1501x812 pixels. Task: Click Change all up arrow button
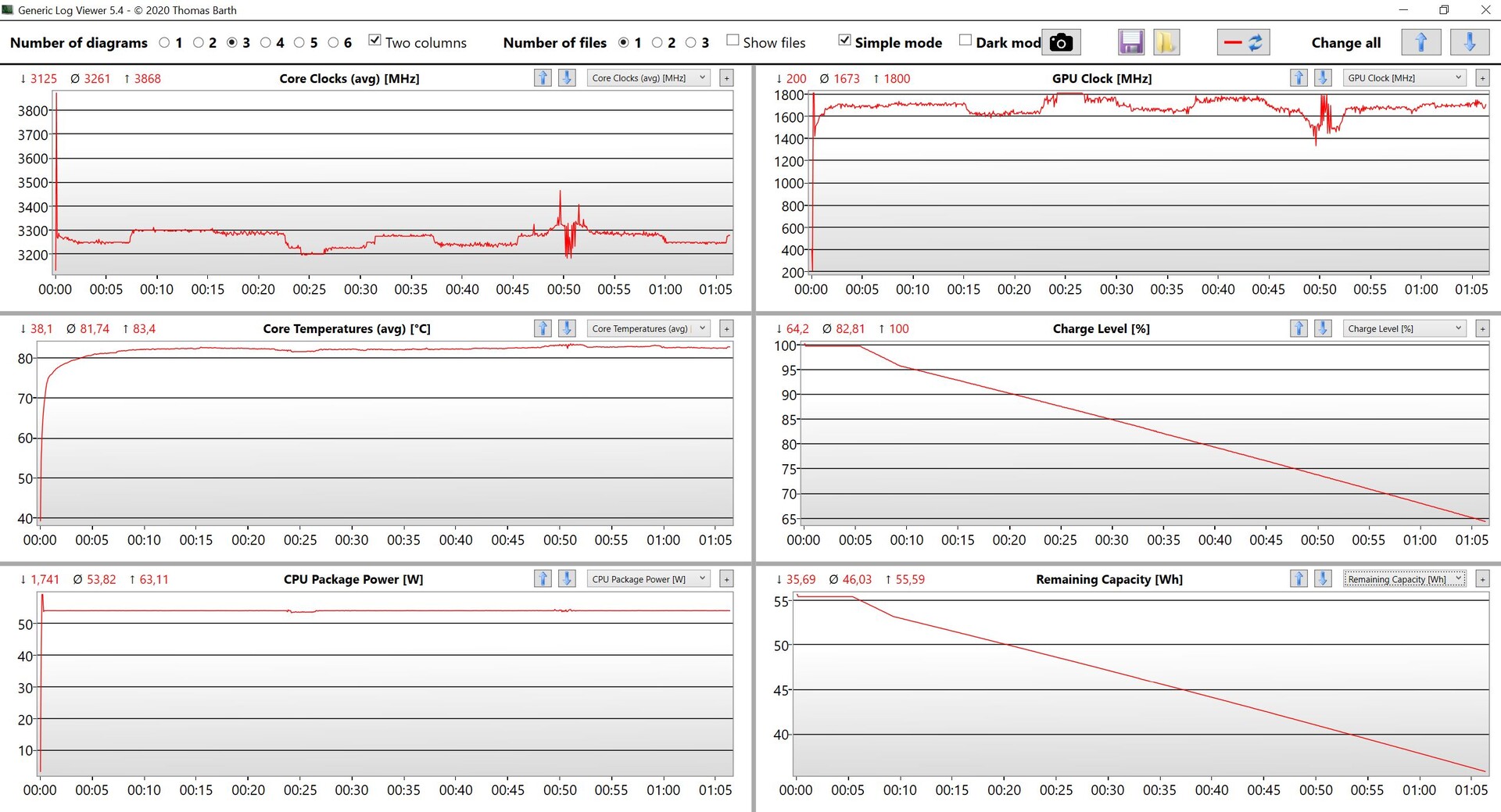[1420, 42]
